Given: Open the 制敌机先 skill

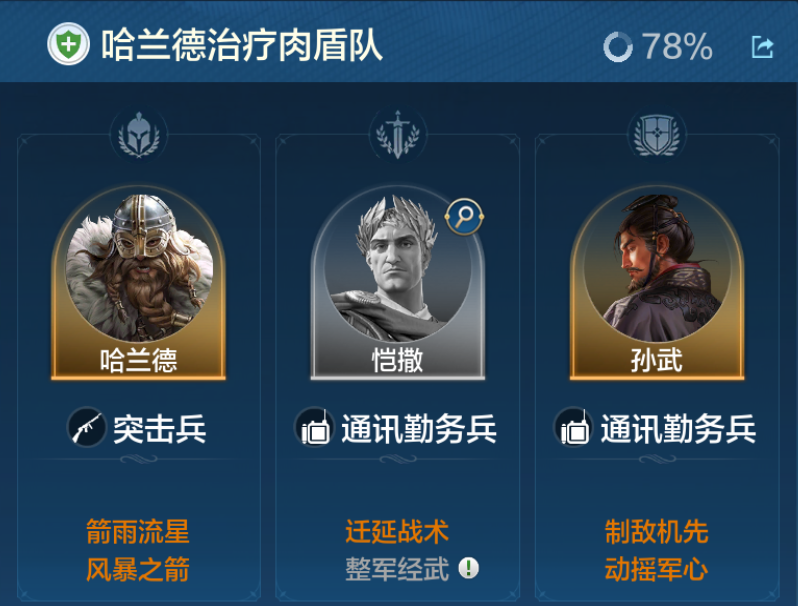Looking at the screenshot, I should 657,532.
